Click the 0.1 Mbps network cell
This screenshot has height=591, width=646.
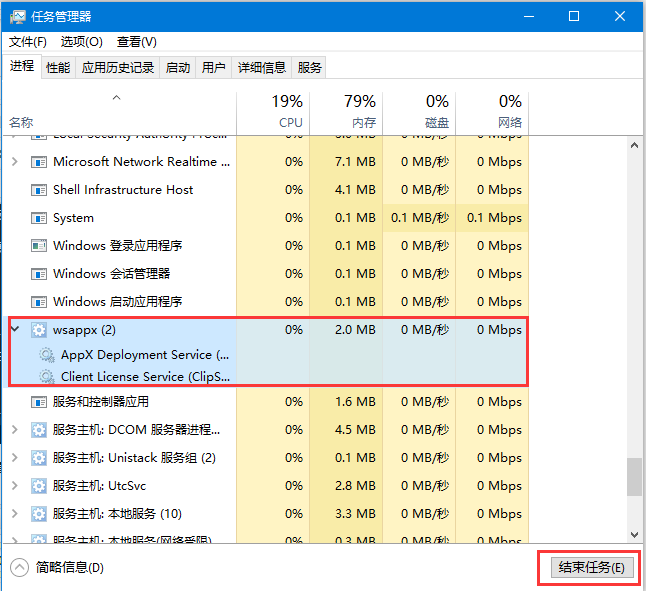coord(494,218)
